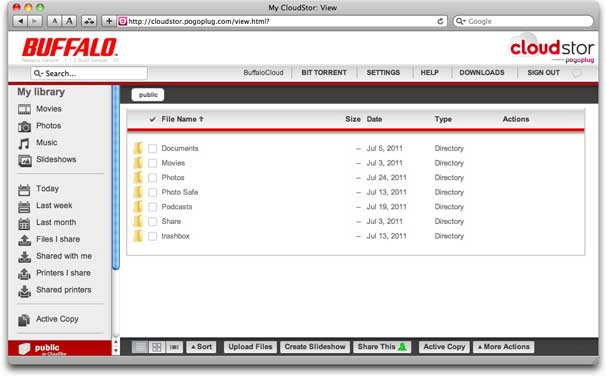
Task: Reload the page with refresh icon
Action: click(x=440, y=21)
